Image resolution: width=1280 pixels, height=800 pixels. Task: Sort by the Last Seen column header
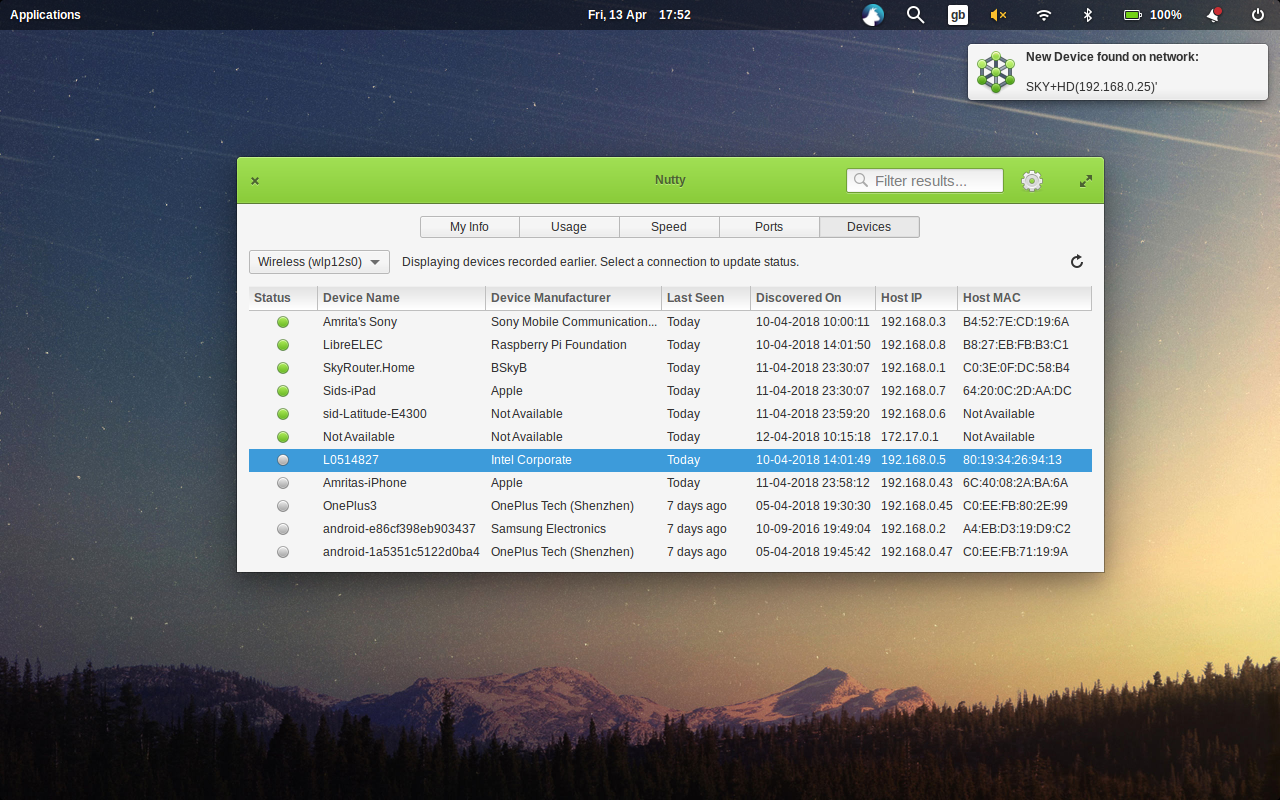[706, 298]
